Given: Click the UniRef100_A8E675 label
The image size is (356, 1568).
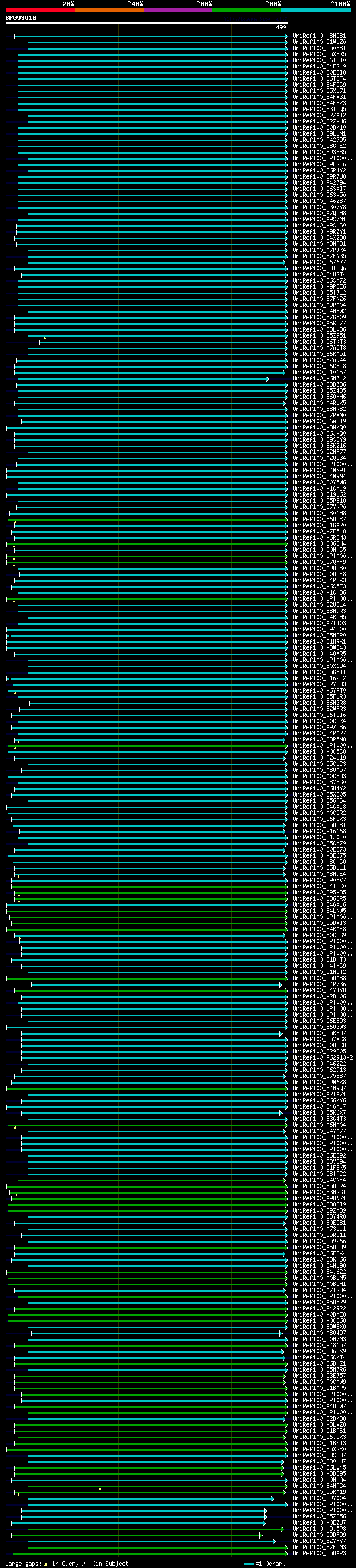Looking at the screenshot, I should coord(319,856).
